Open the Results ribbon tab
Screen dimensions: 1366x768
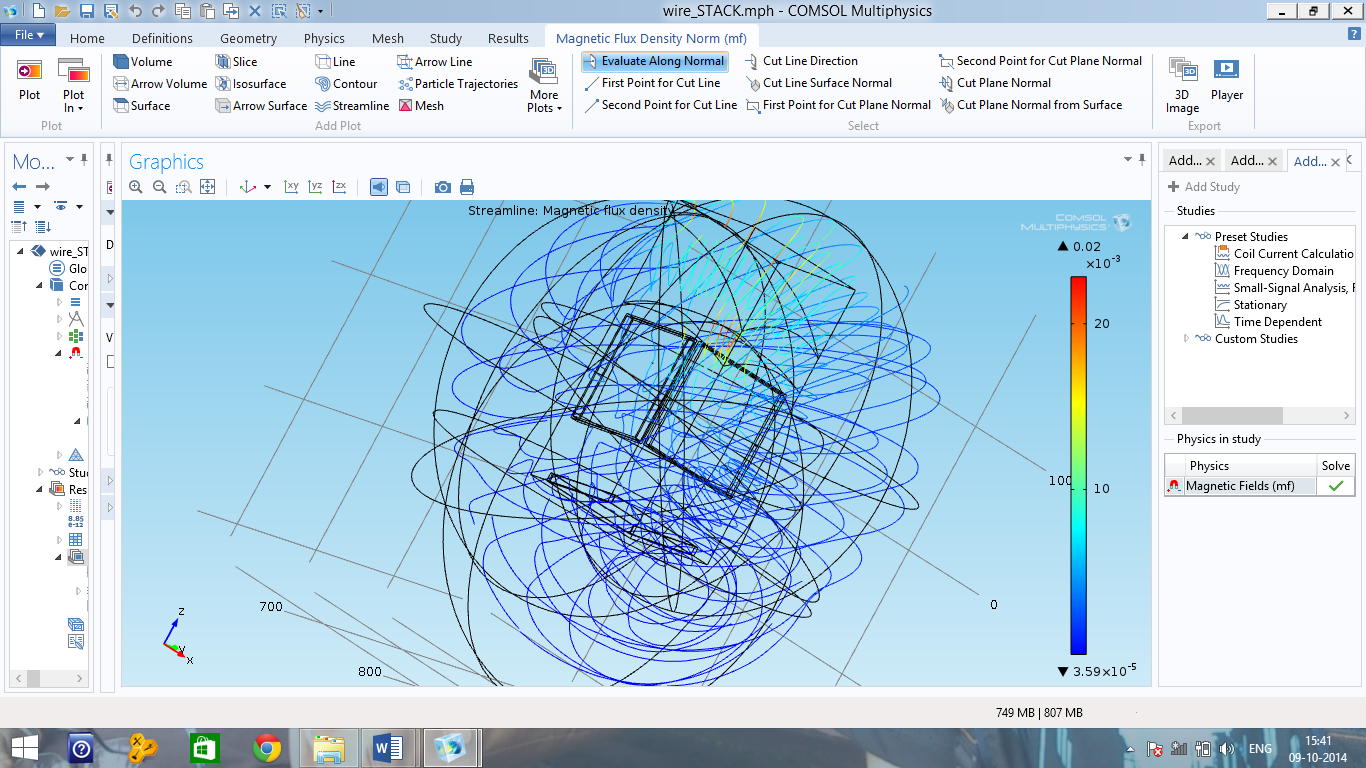click(508, 38)
